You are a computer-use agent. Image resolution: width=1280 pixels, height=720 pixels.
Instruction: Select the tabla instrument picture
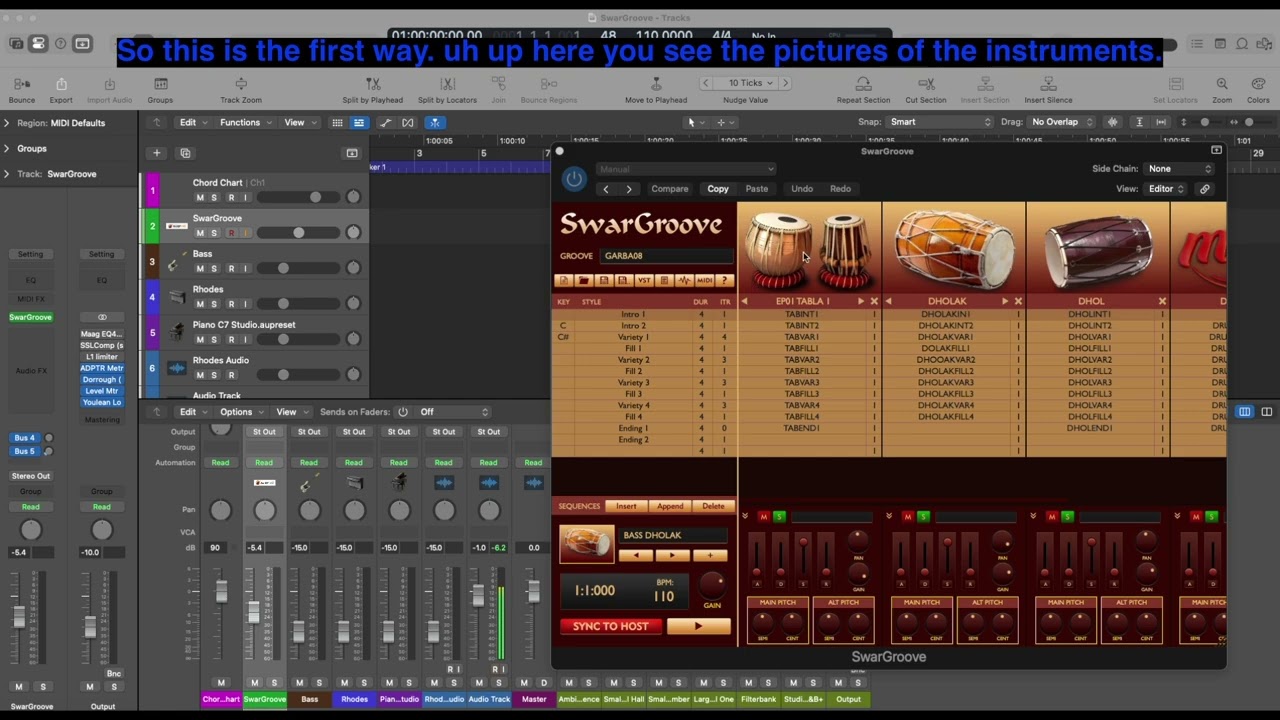(x=809, y=248)
